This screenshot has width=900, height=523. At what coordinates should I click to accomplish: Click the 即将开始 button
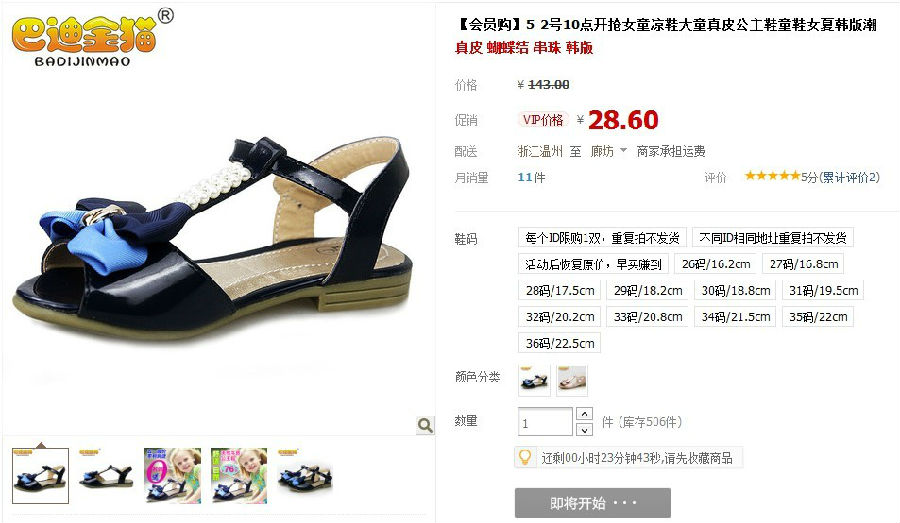[x=592, y=503]
